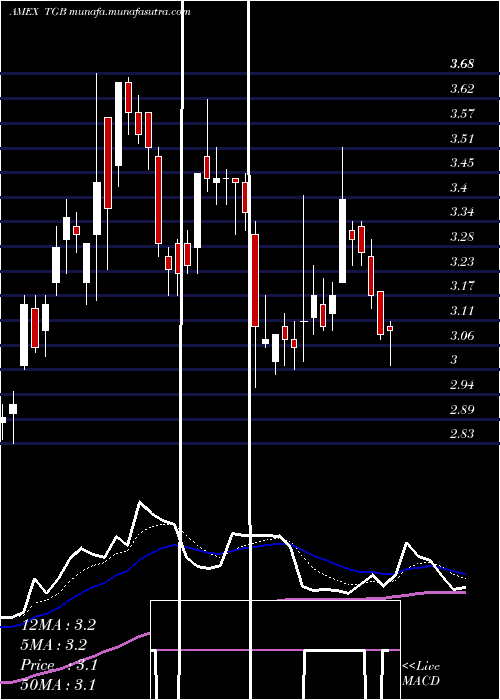
Task: Click the 2.89 price axis label
Action: tap(462, 409)
